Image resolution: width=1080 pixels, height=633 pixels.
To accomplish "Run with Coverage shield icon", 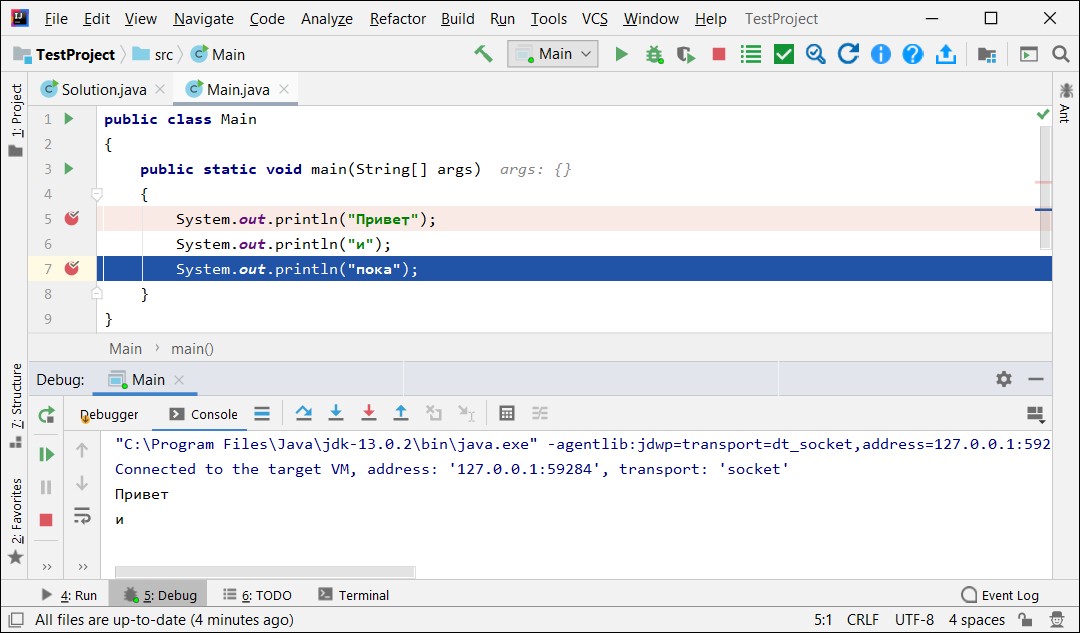I will coord(686,54).
